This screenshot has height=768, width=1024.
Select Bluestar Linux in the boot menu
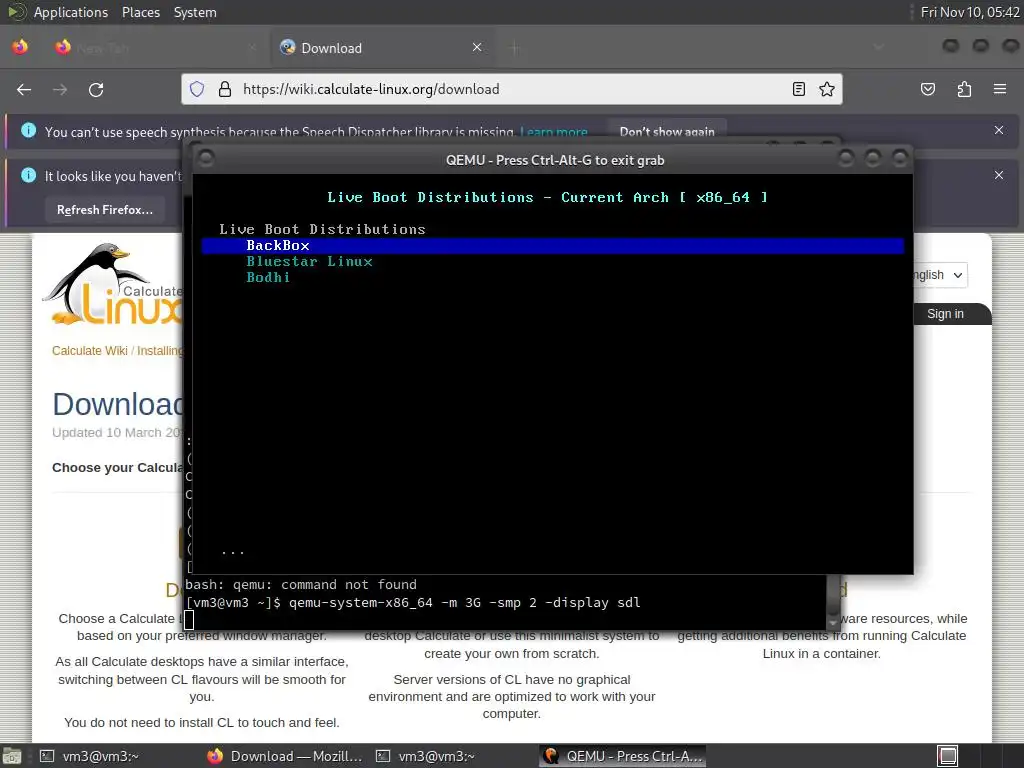[x=309, y=261]
